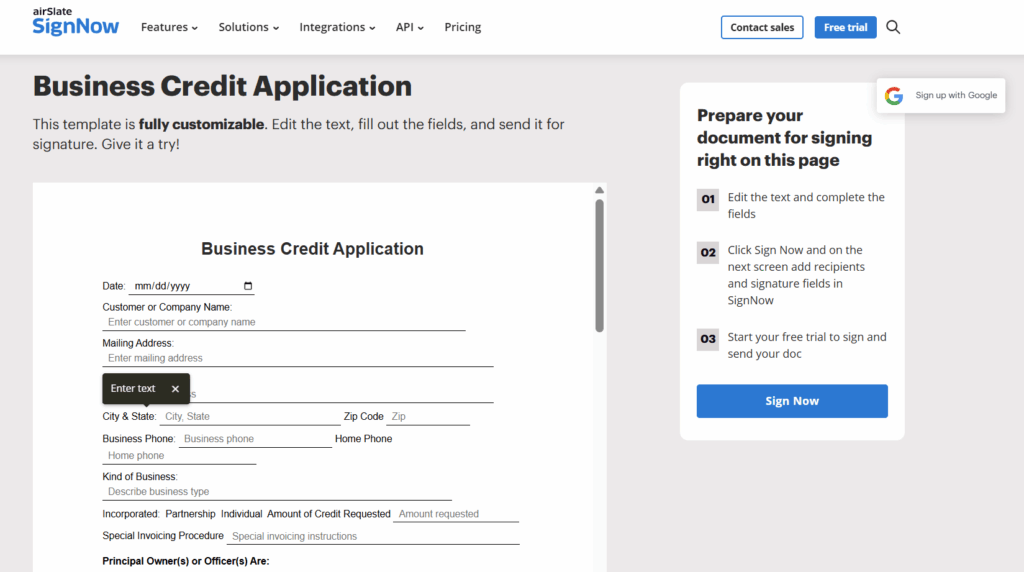
Task: Click the blue Sign Now button
Action: [792, 401]
